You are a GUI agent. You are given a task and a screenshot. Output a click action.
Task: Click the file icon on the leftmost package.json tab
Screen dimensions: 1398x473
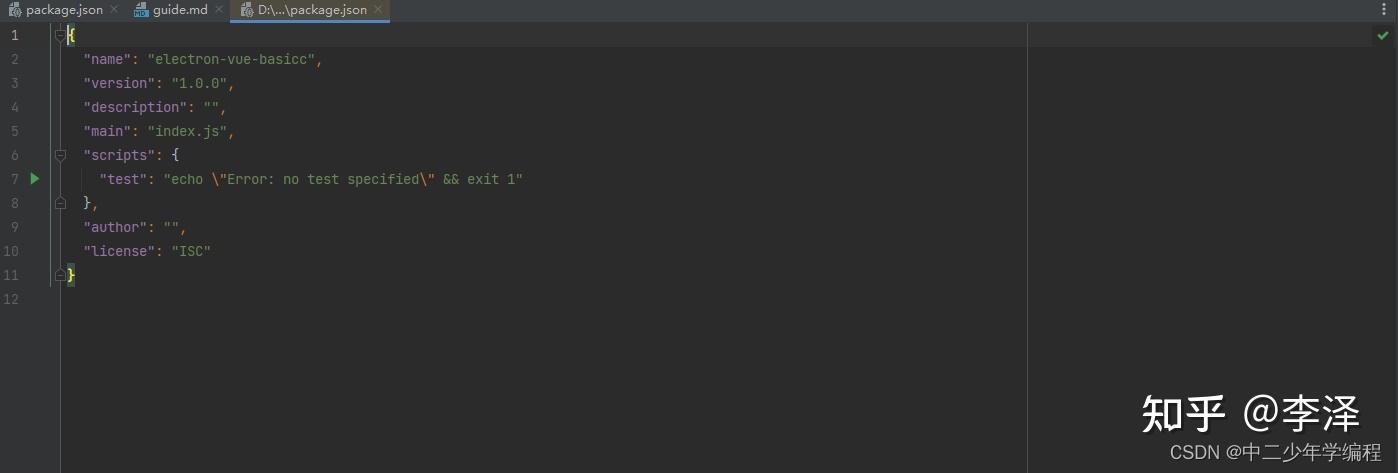(15, 10)
